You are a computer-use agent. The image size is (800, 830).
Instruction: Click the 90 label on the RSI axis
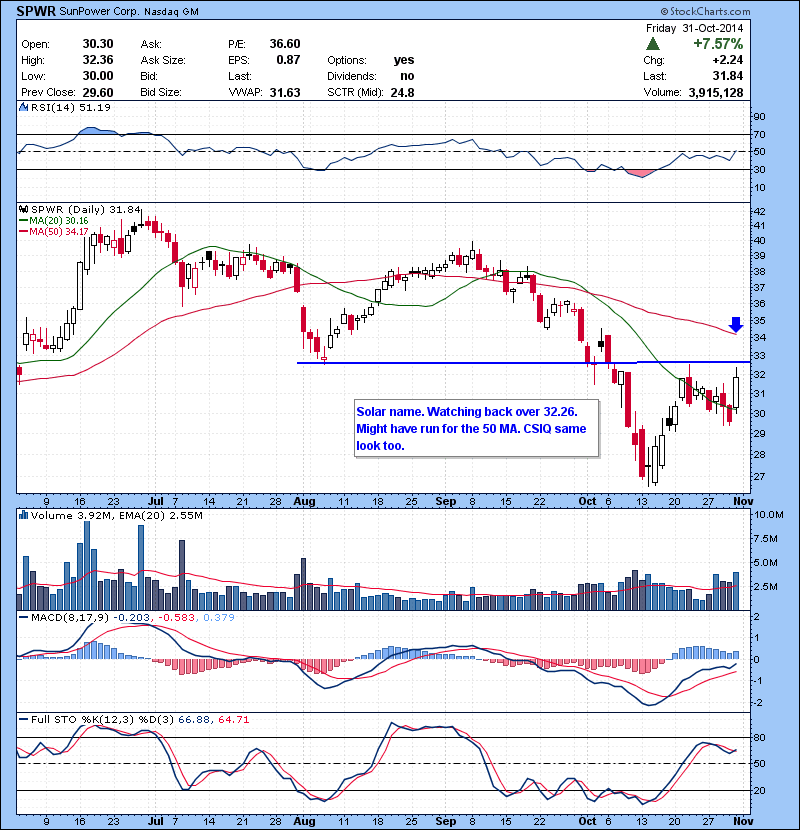click(x=759, y=116)
